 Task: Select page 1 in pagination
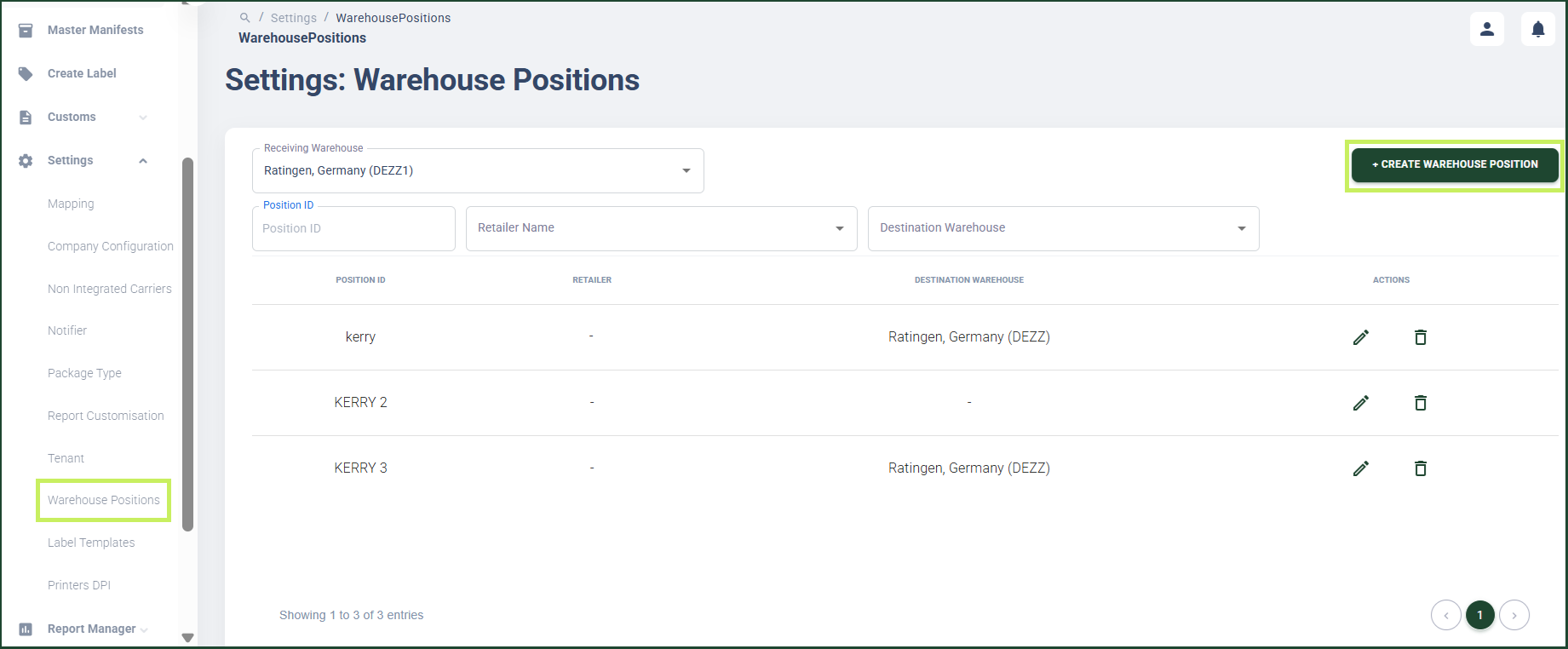(x=1480, y=615)
